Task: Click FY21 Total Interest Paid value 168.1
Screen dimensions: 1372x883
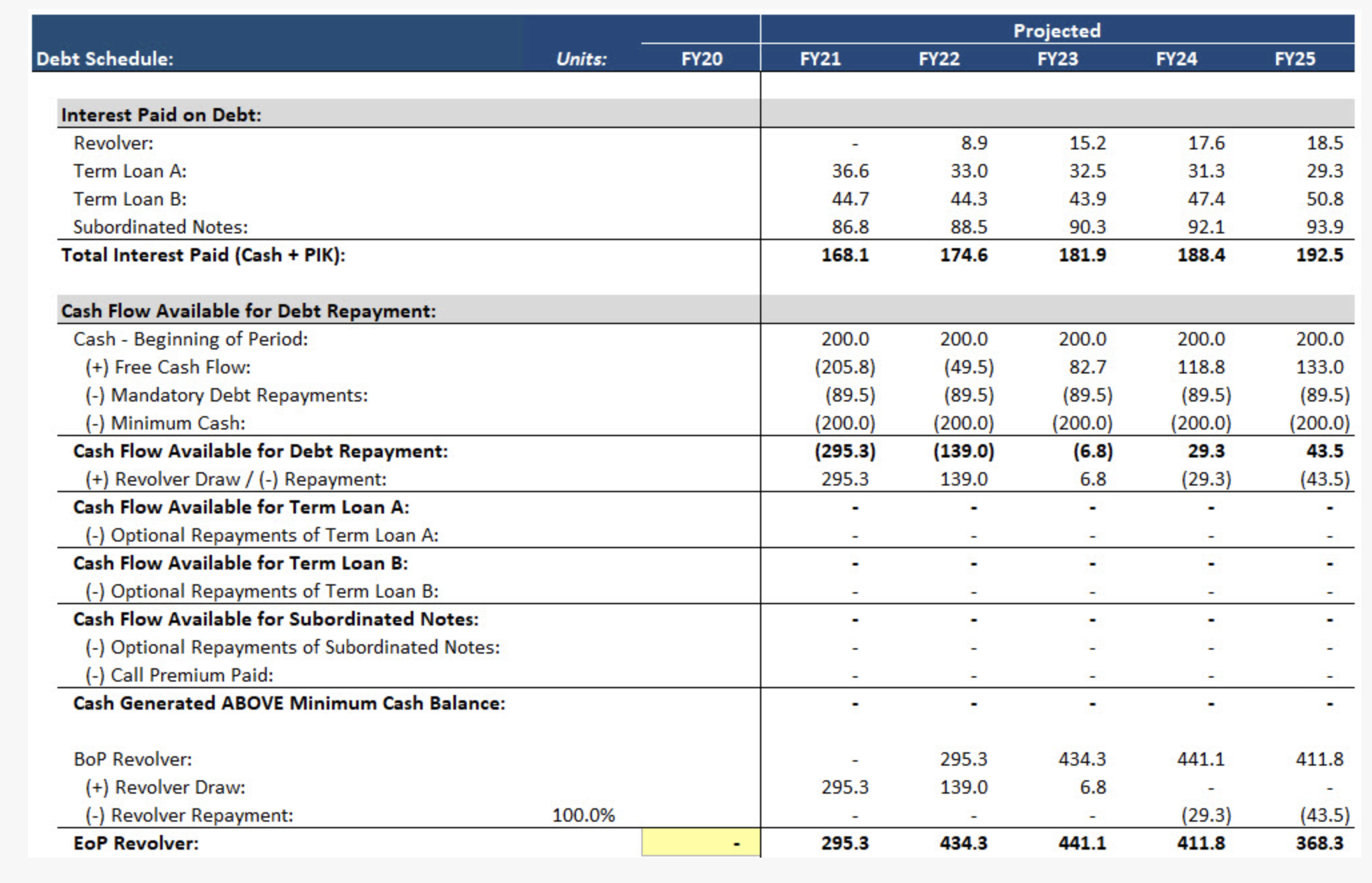Action: coord(845,255)
